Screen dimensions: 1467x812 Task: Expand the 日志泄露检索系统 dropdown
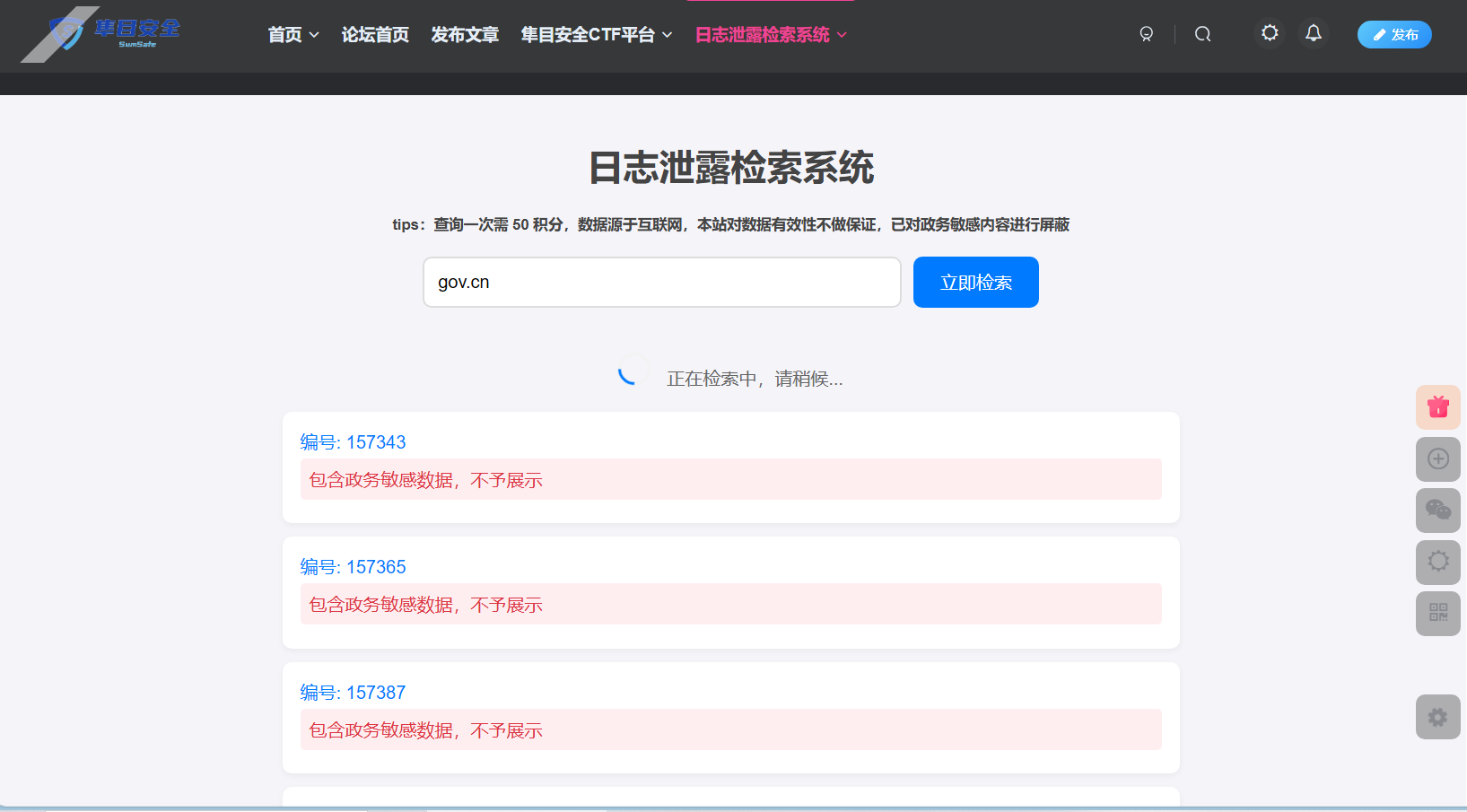[769, 34]
